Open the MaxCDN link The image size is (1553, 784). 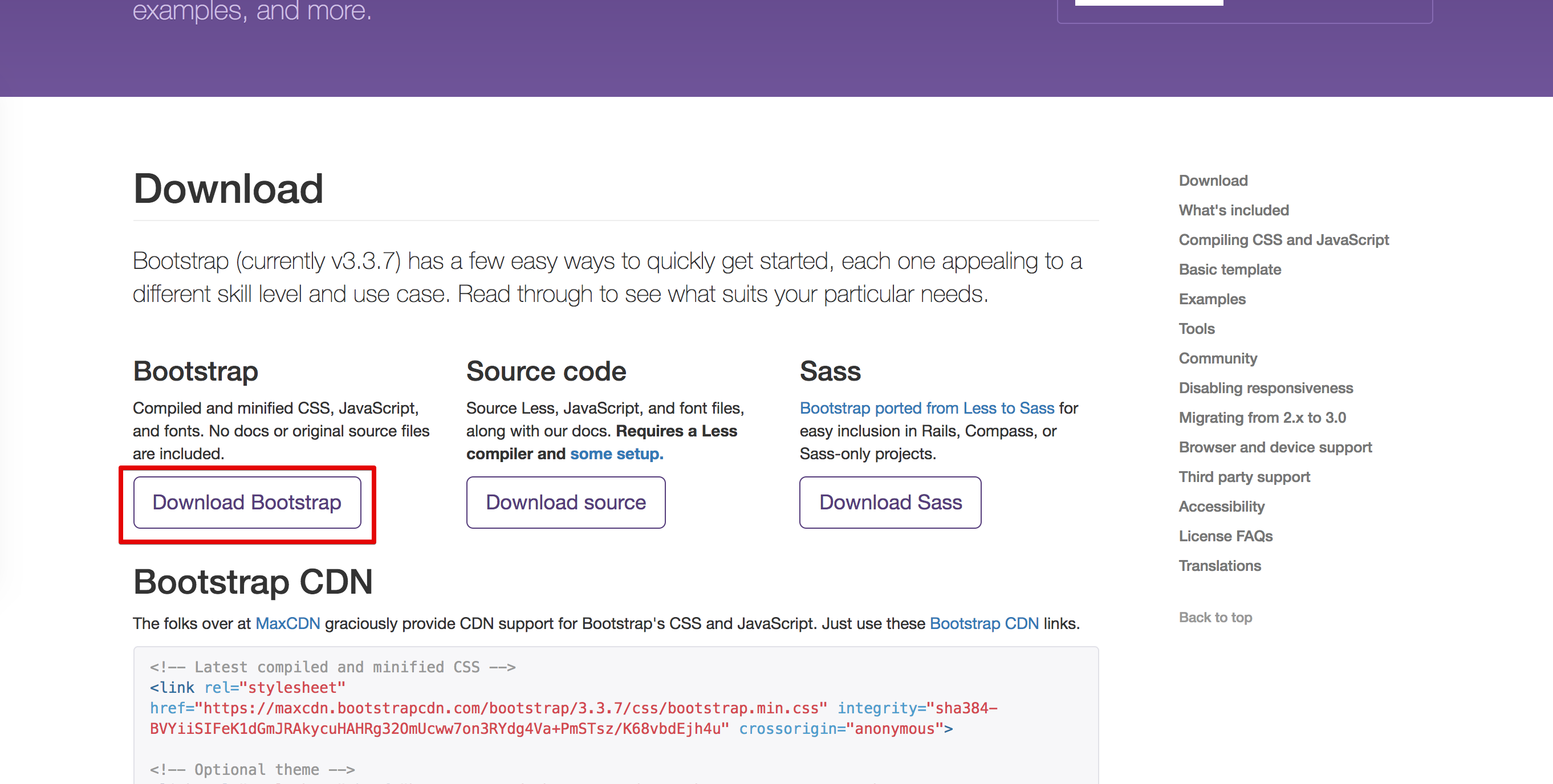coord(287,624)
